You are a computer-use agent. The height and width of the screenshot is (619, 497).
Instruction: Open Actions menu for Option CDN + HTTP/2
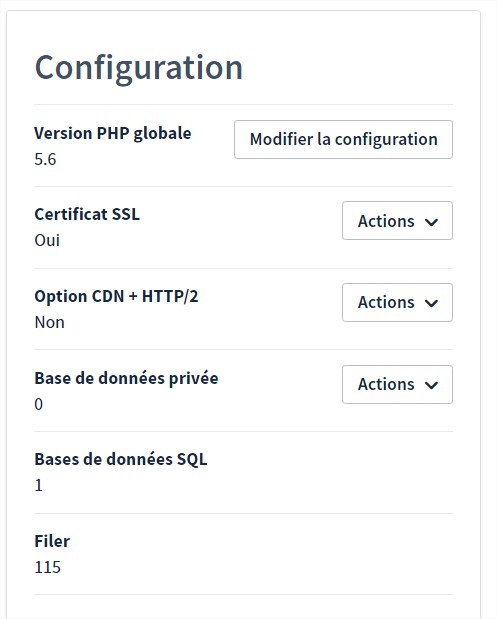(397, 302)
